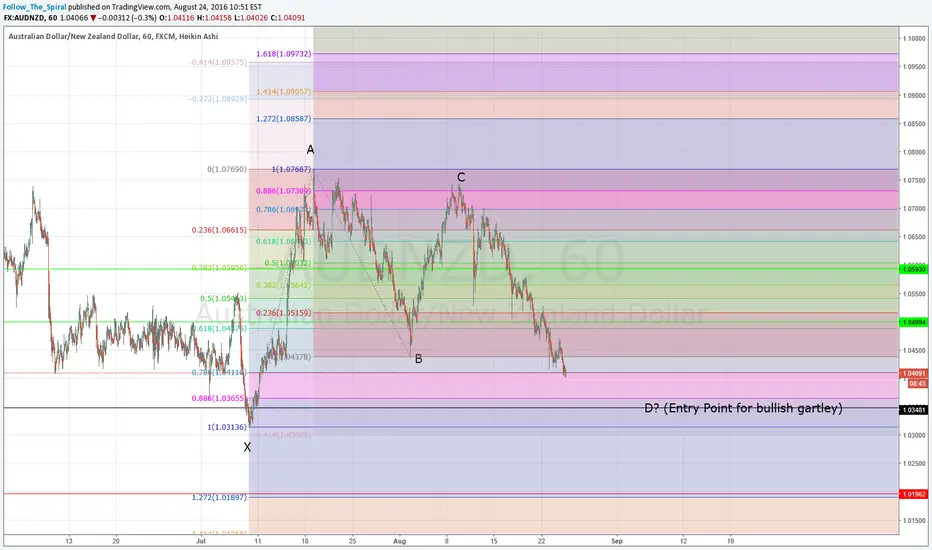932x550 pixels.
Task: Click the 22 date on the time axis
Action: pos(541,541)
